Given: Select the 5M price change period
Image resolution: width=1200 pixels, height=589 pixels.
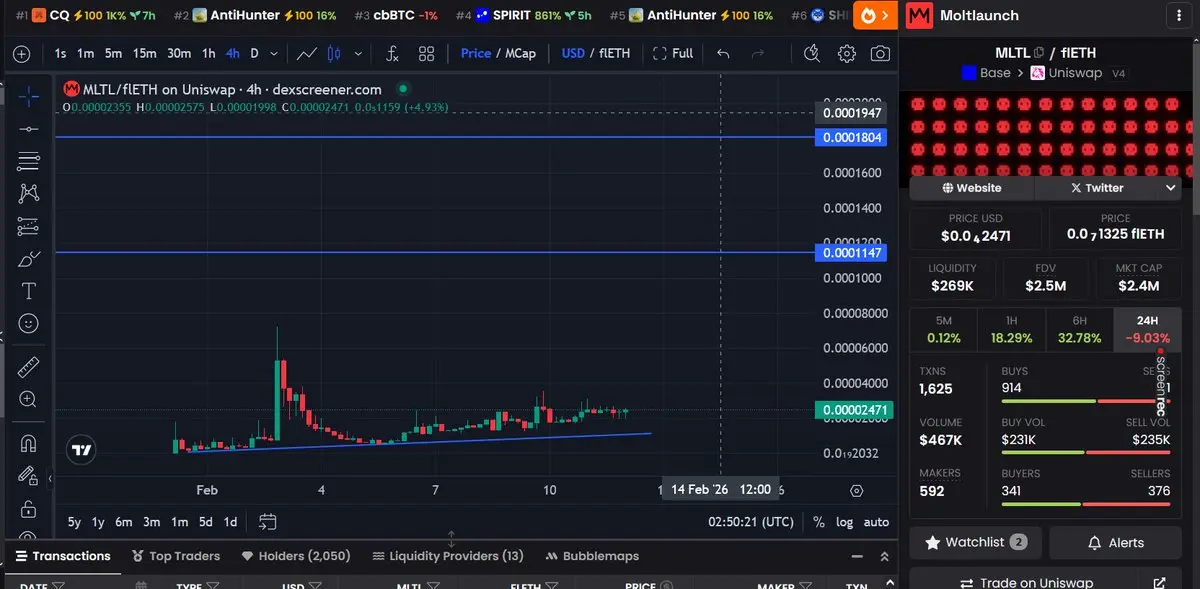Looking at the screenshot, I should [943, 329].
